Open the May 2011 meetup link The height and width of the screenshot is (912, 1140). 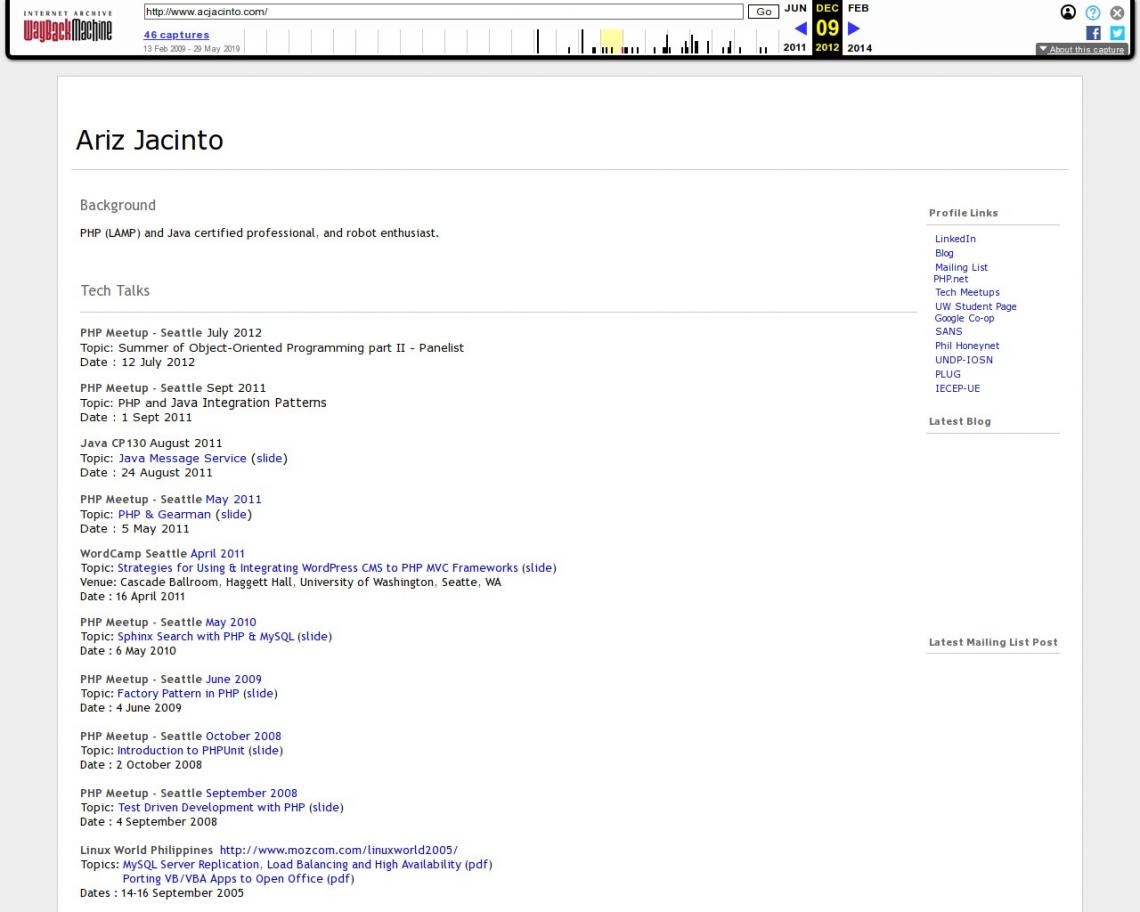233,500
